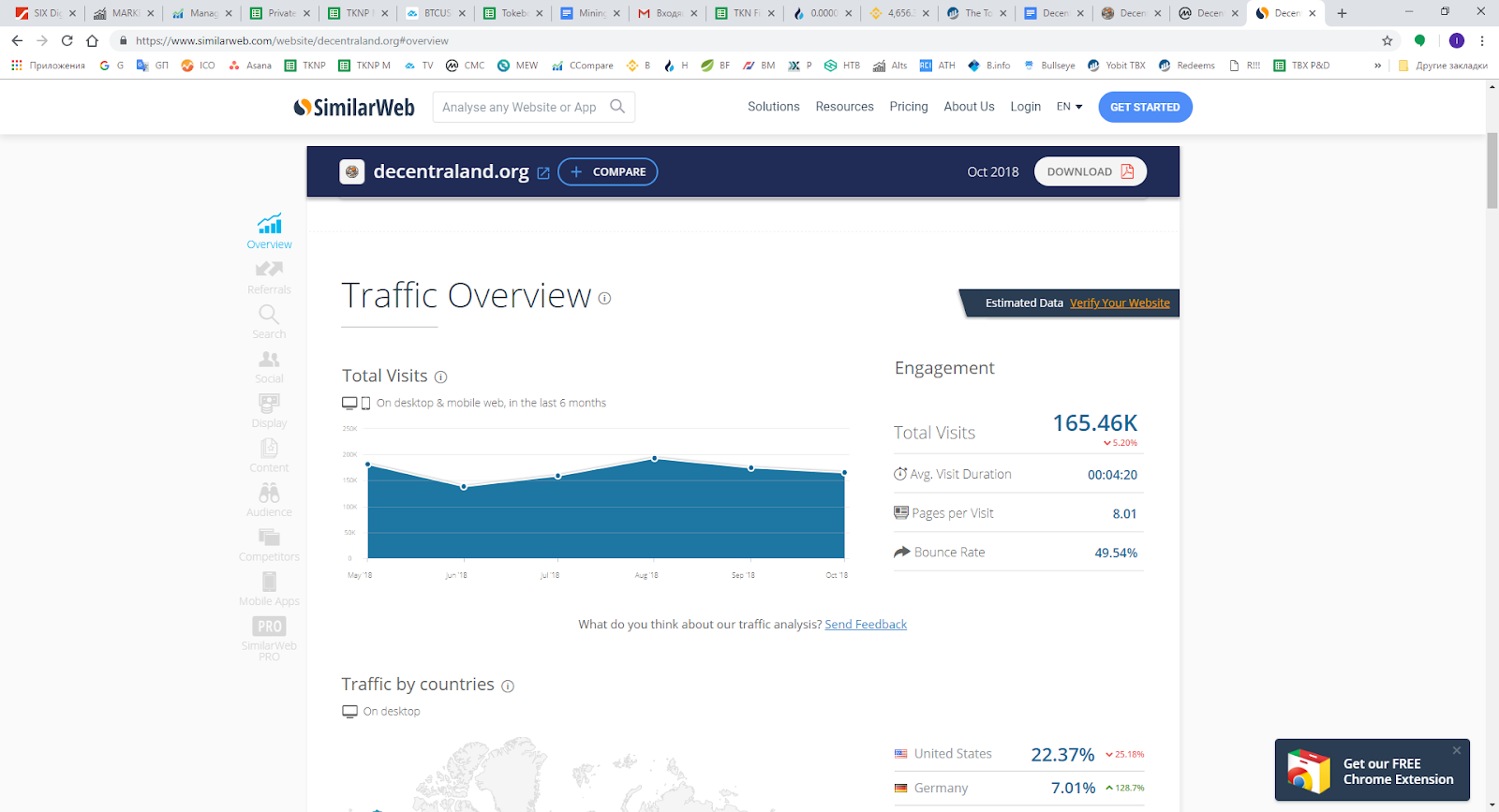Open Resources menu
1499x812 pixels.
click(844, 107)
